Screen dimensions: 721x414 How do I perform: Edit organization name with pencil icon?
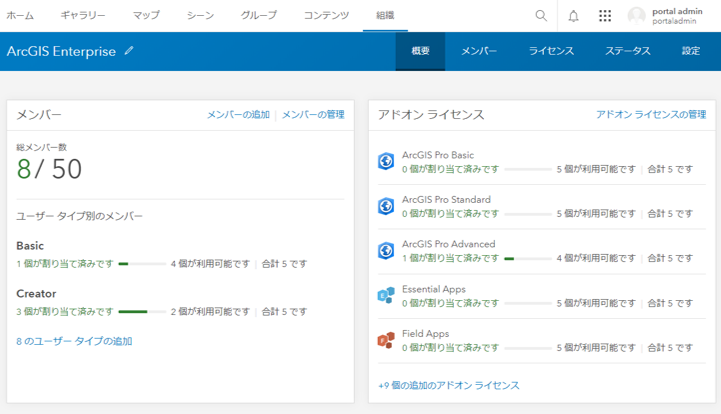click(x=129, y=51)
